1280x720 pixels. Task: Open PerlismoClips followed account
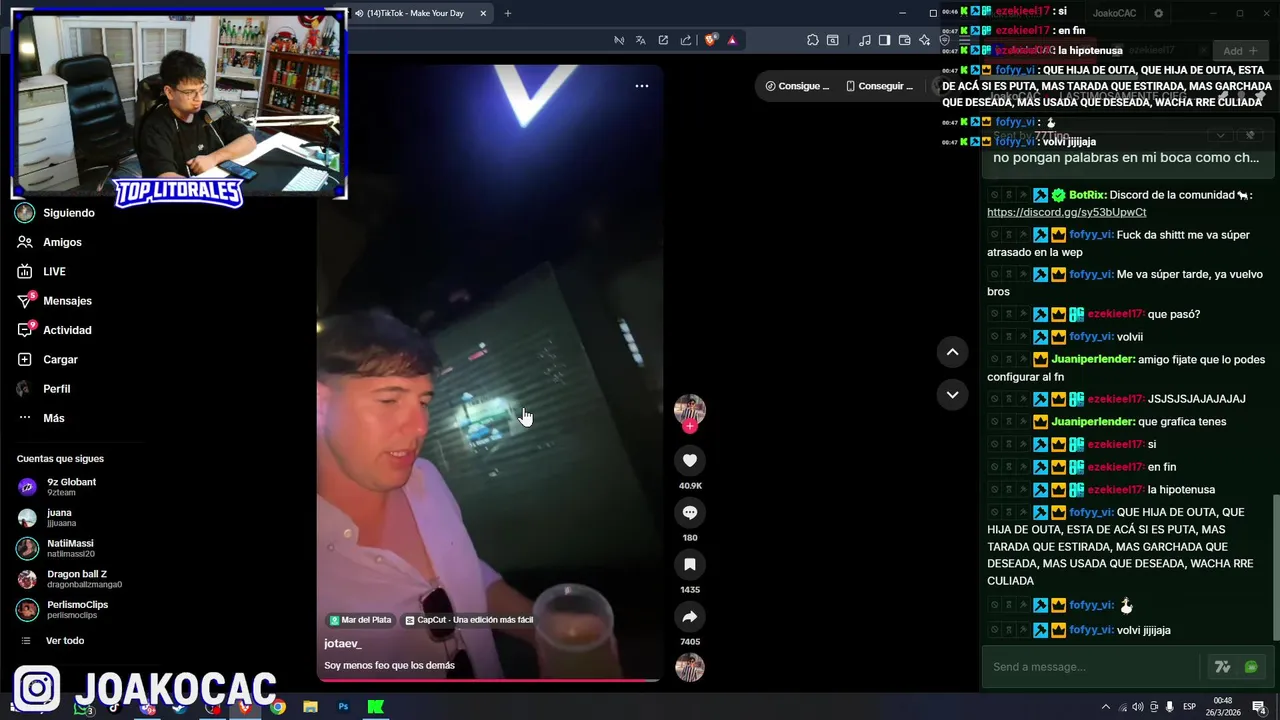[x=77, y=609]
